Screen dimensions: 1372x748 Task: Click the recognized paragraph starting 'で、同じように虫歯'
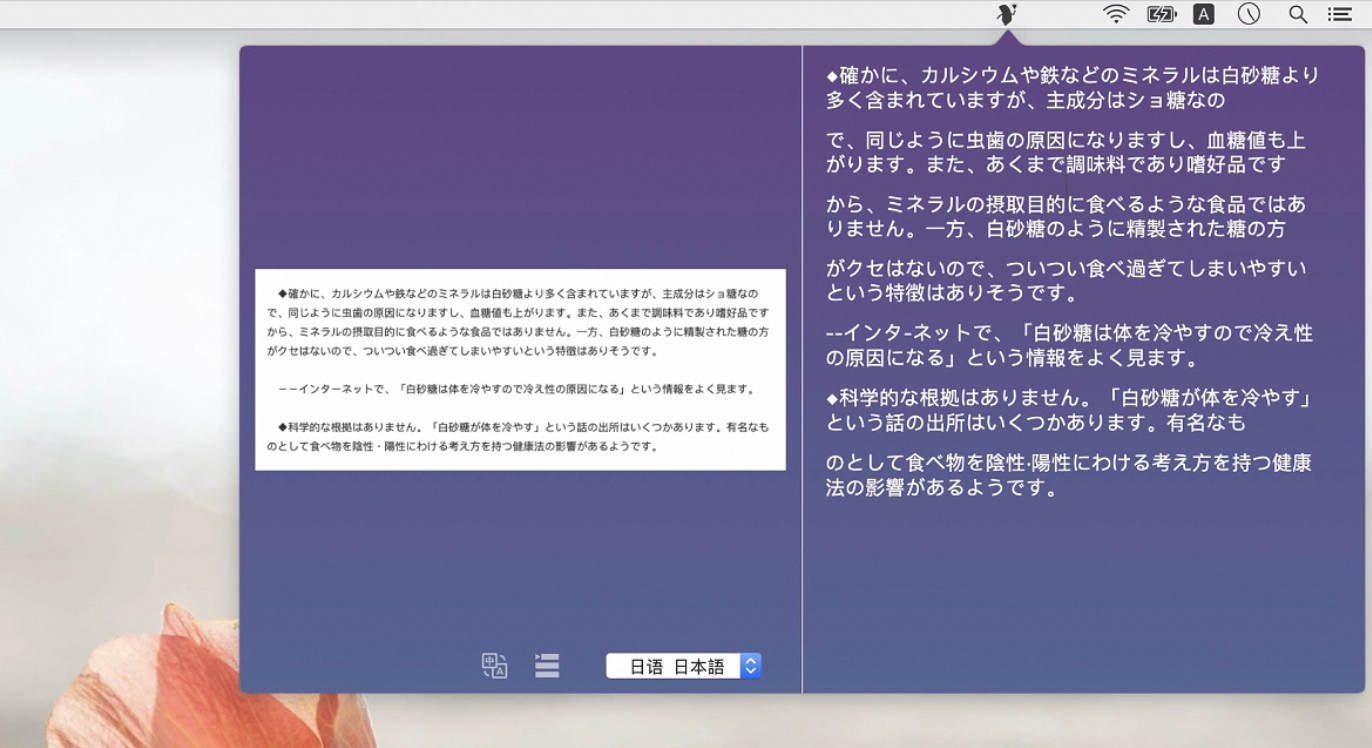pyautogui.click(x=1066, y=152)
